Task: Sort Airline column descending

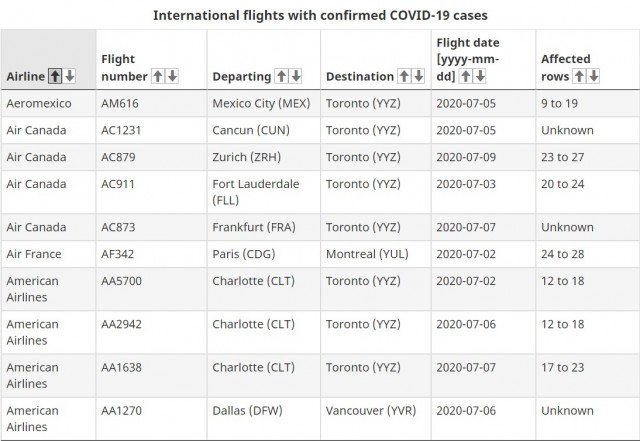Action: point(70,76)
